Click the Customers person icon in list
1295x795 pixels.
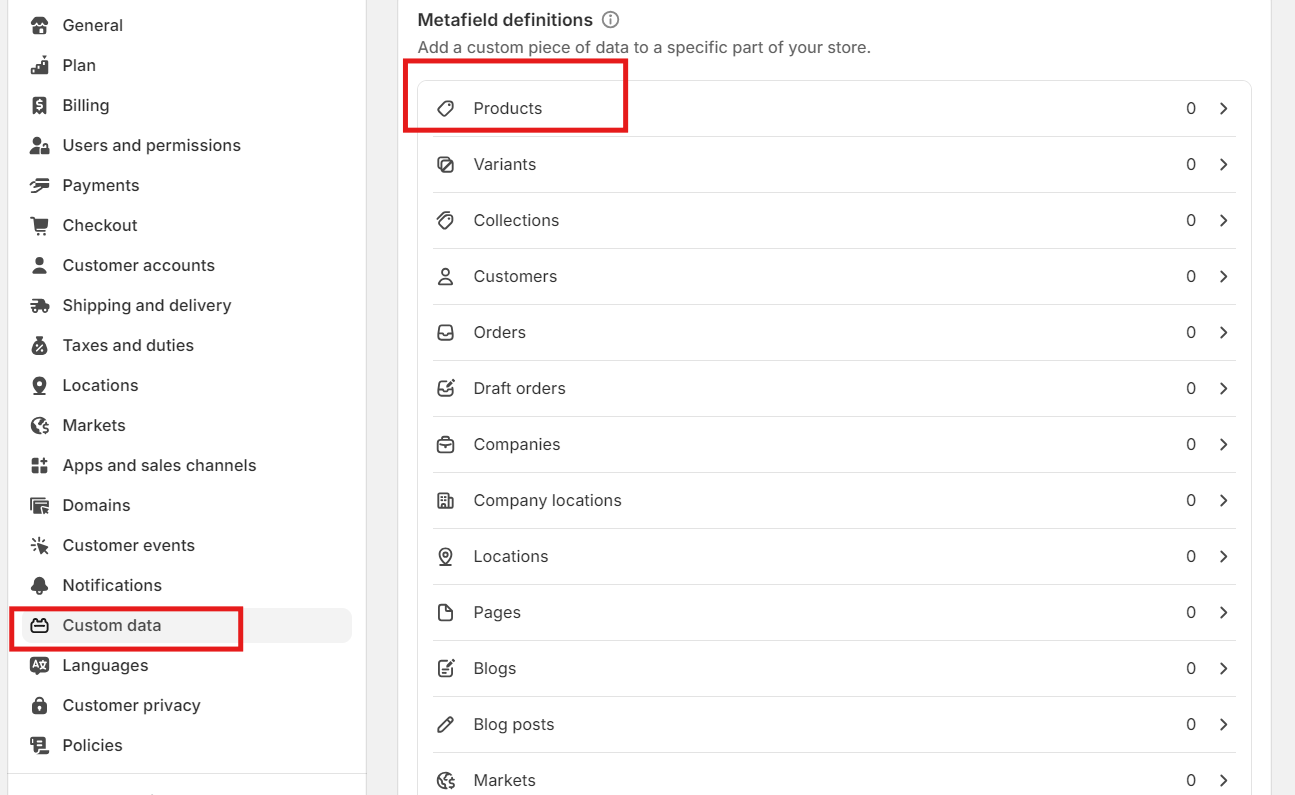click(x=446, y=276)
